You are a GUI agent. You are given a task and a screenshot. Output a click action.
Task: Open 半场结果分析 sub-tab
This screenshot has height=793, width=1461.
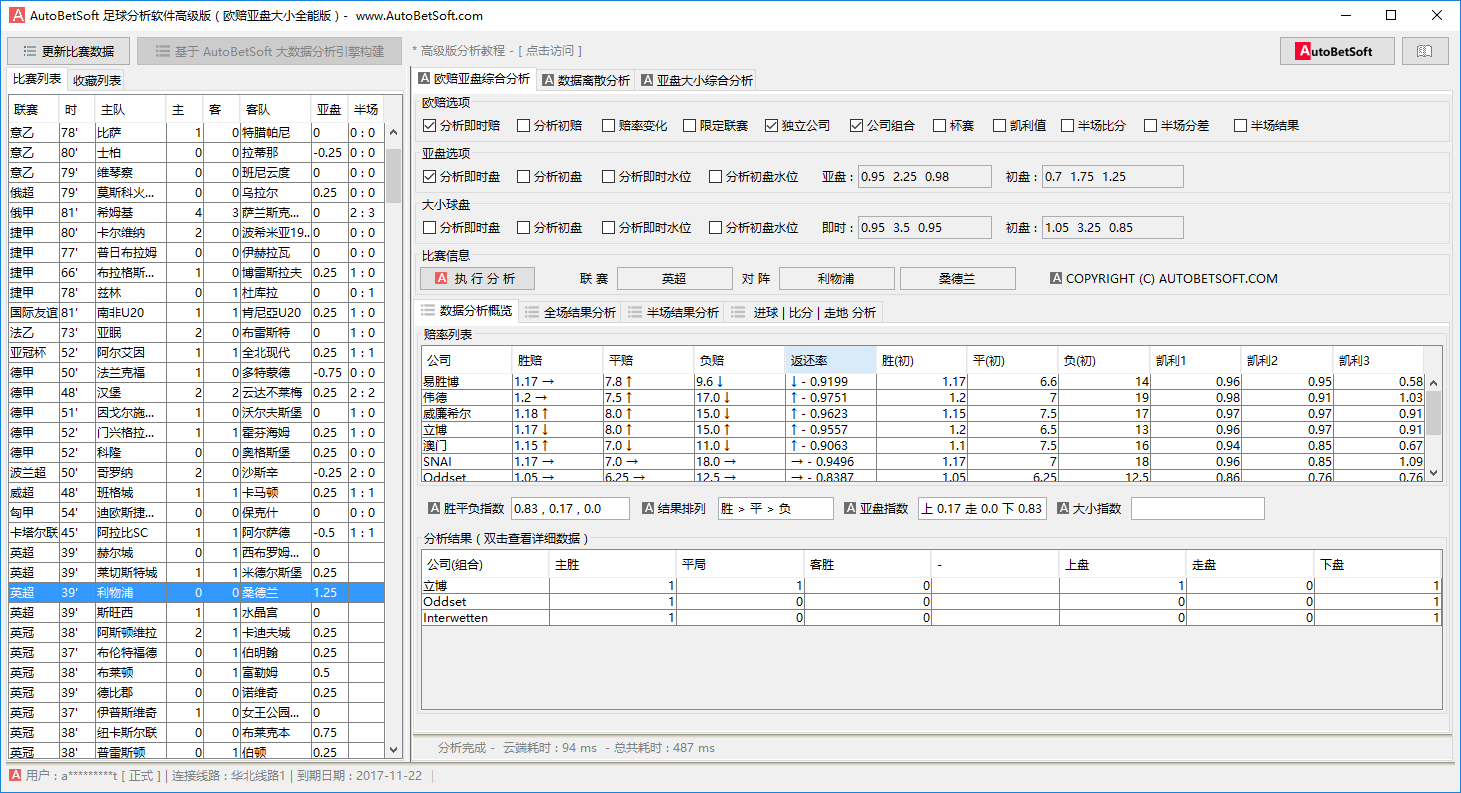click(672, 312)
